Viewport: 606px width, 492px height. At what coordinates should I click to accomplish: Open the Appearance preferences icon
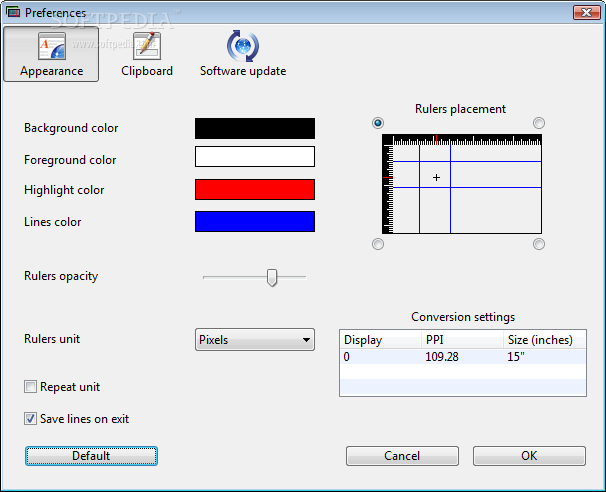(x=51, y=47)
